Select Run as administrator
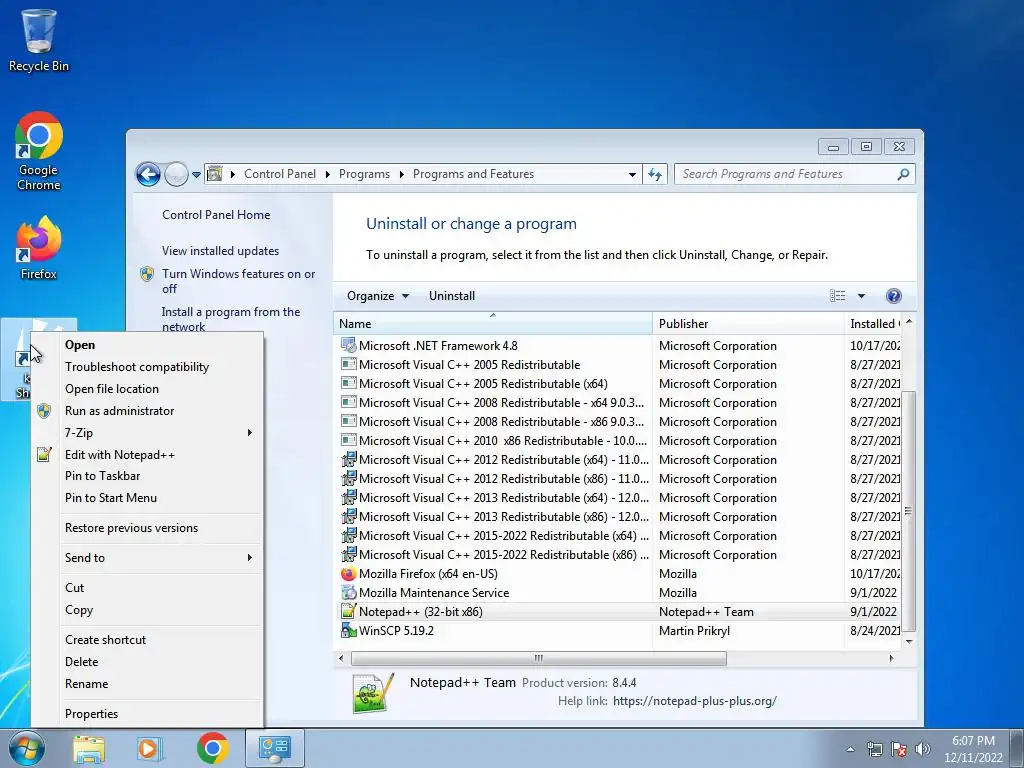Viewport: 1024px width, 768px height. (x=148, y=411)
